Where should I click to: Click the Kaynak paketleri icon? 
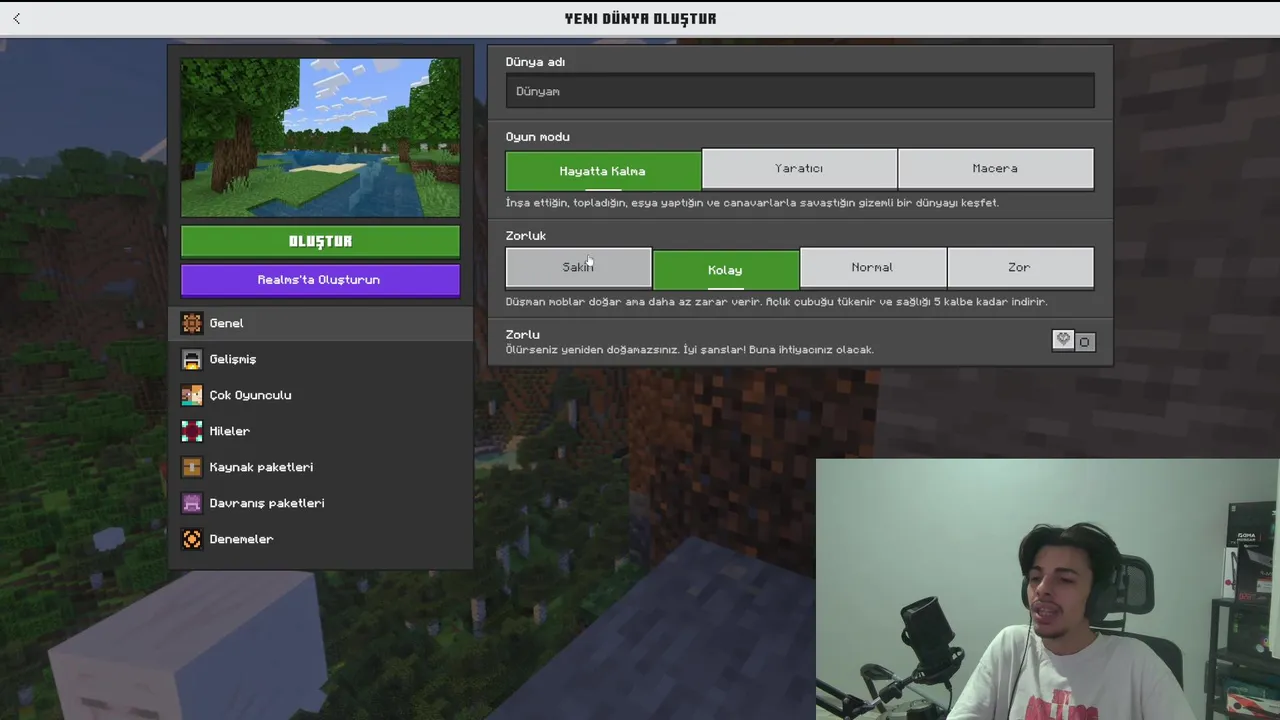click(192, 467)
